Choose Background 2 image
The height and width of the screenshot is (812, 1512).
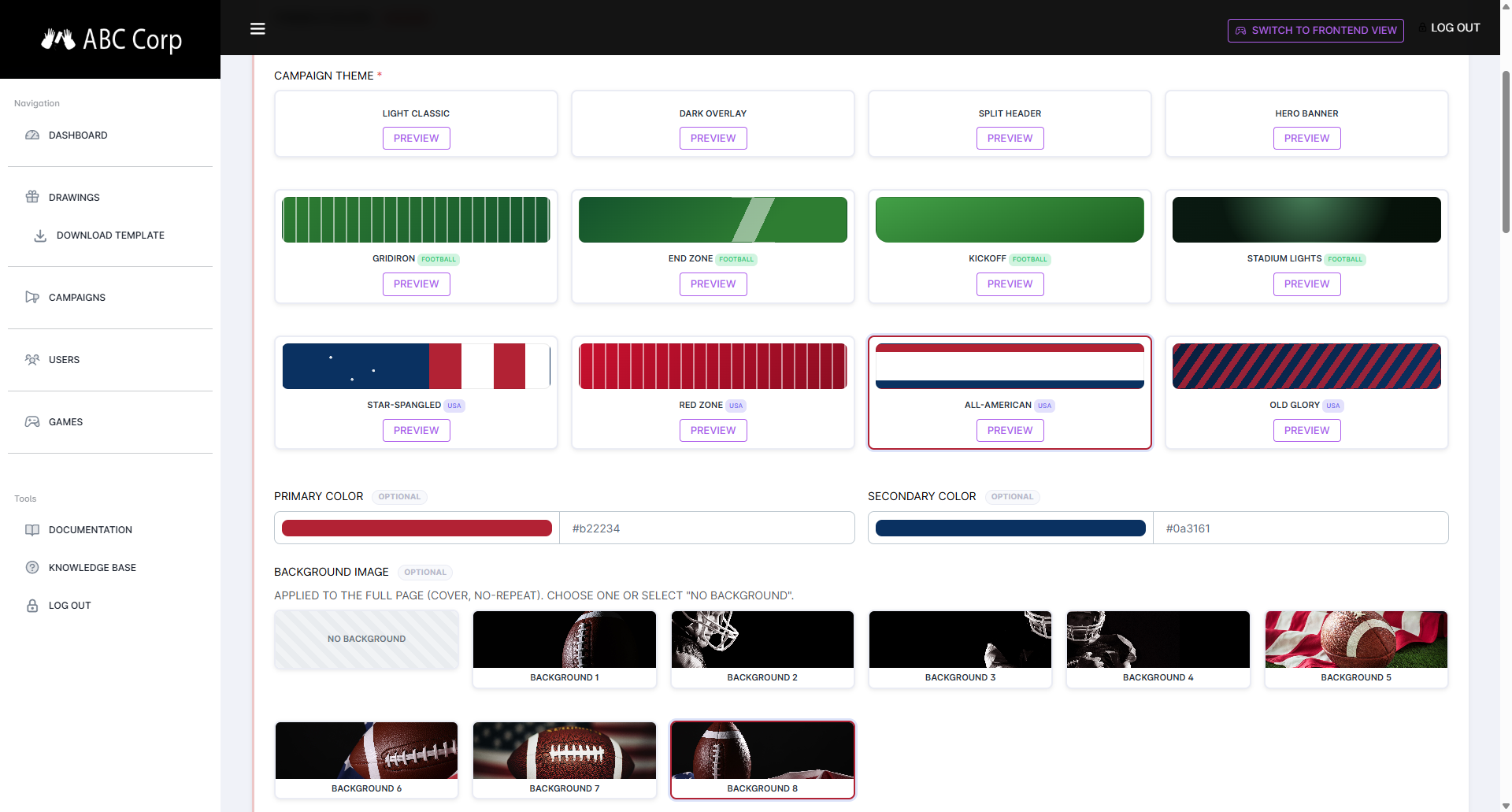coord(762,649)
